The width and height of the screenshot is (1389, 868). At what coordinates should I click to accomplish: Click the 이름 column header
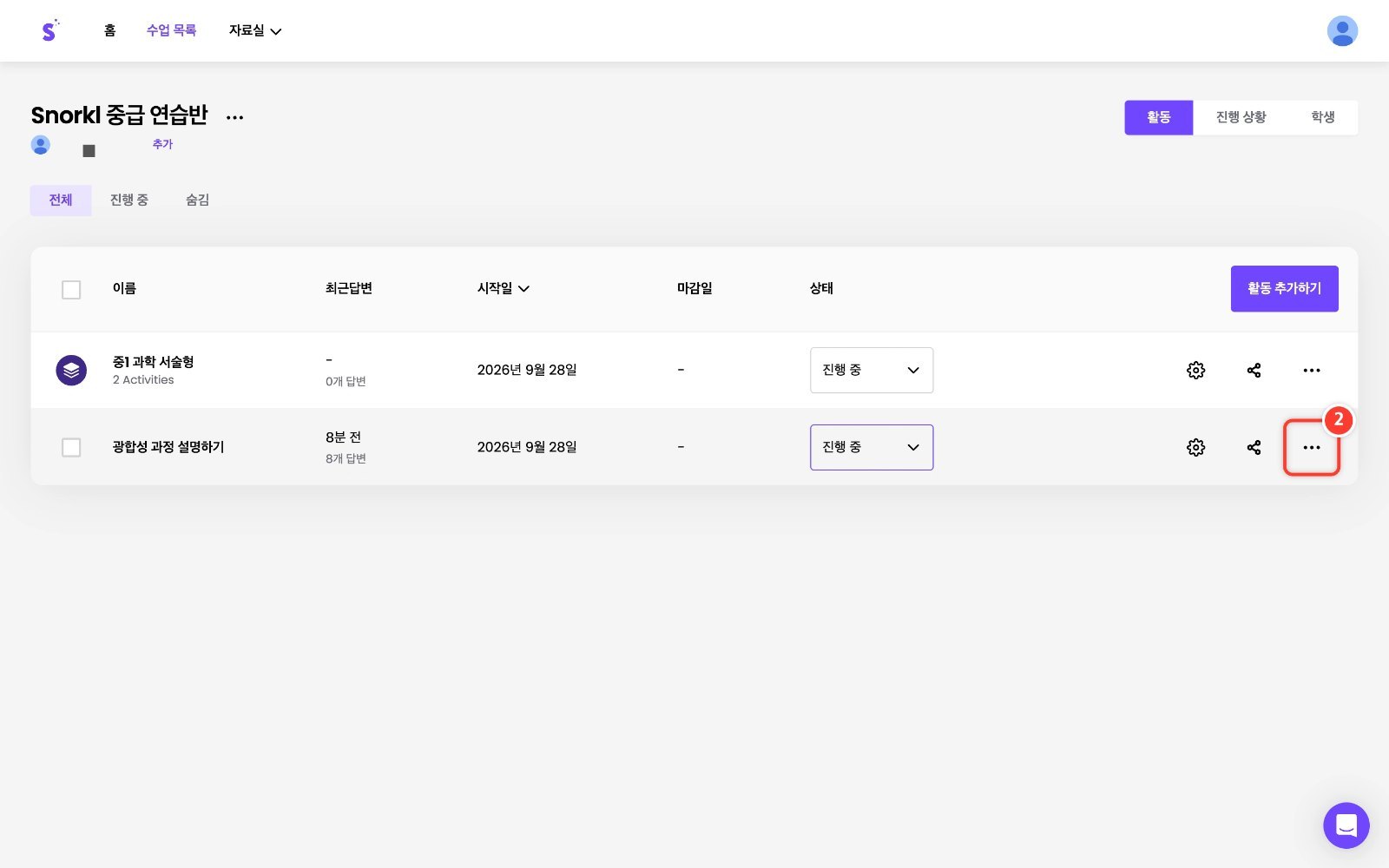[x=124, y=288]
